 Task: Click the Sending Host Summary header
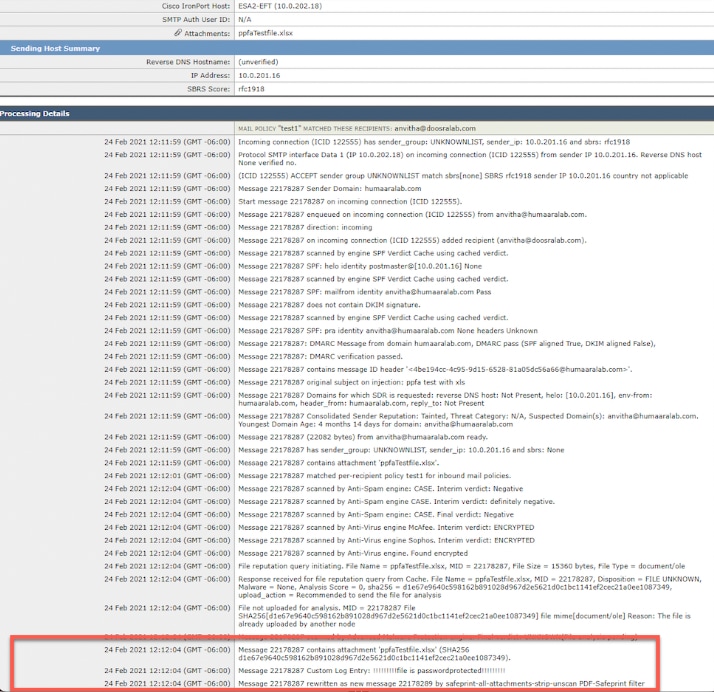[55, 48]
